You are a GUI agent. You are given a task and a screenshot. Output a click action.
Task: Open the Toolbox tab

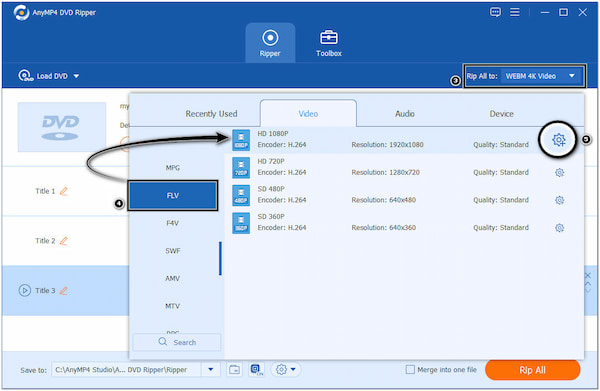(x=329, y=43)
